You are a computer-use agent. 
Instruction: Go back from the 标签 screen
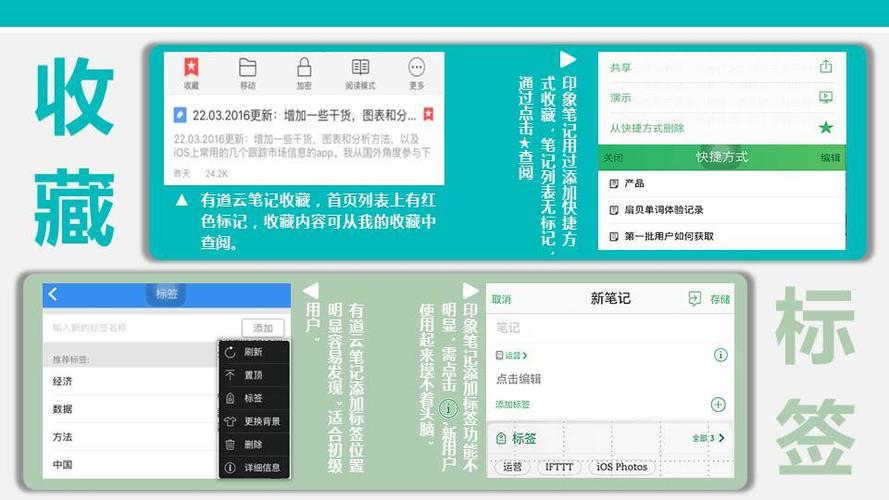click(53, 294)
